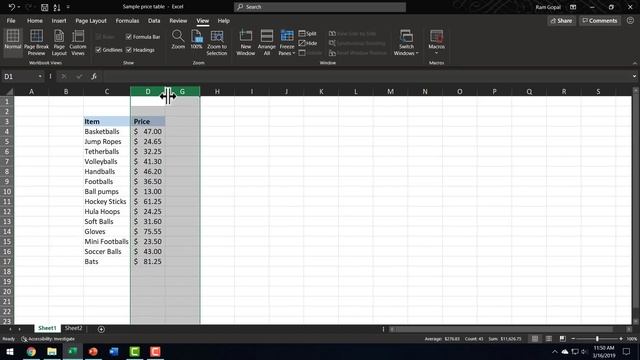The height and width of the screenshot is (360, 640).
Task: Switch to the Review ribbon tab
Action: tap(178, 21)
